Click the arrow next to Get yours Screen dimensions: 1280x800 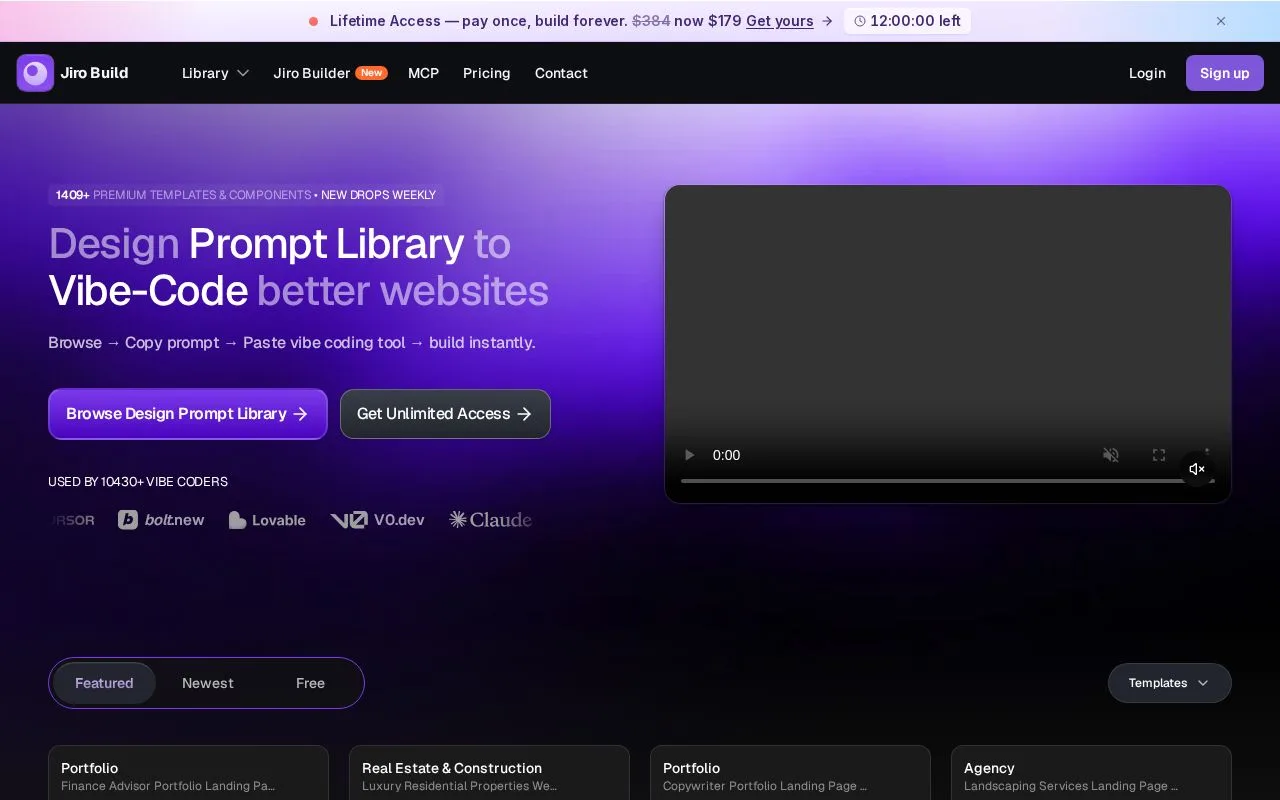pos(827,21)
